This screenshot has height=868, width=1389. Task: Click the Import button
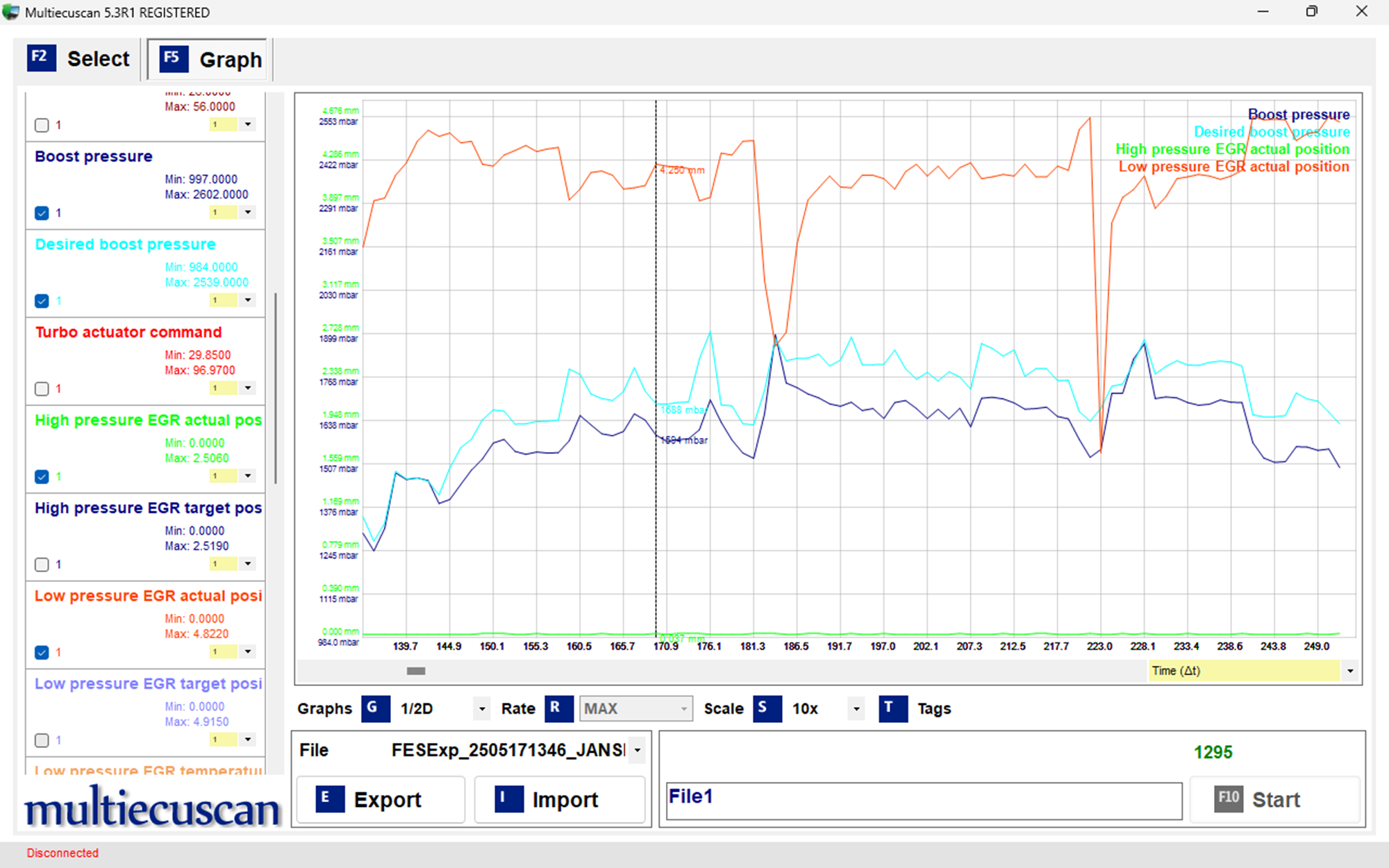pos(560,799)
